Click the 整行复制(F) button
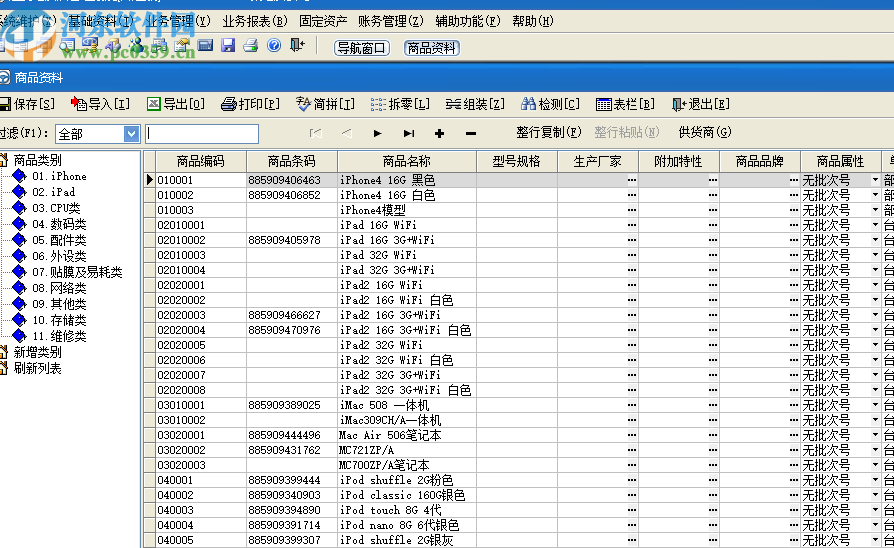Viewport: 894px width, 548px height. [548, 132]
